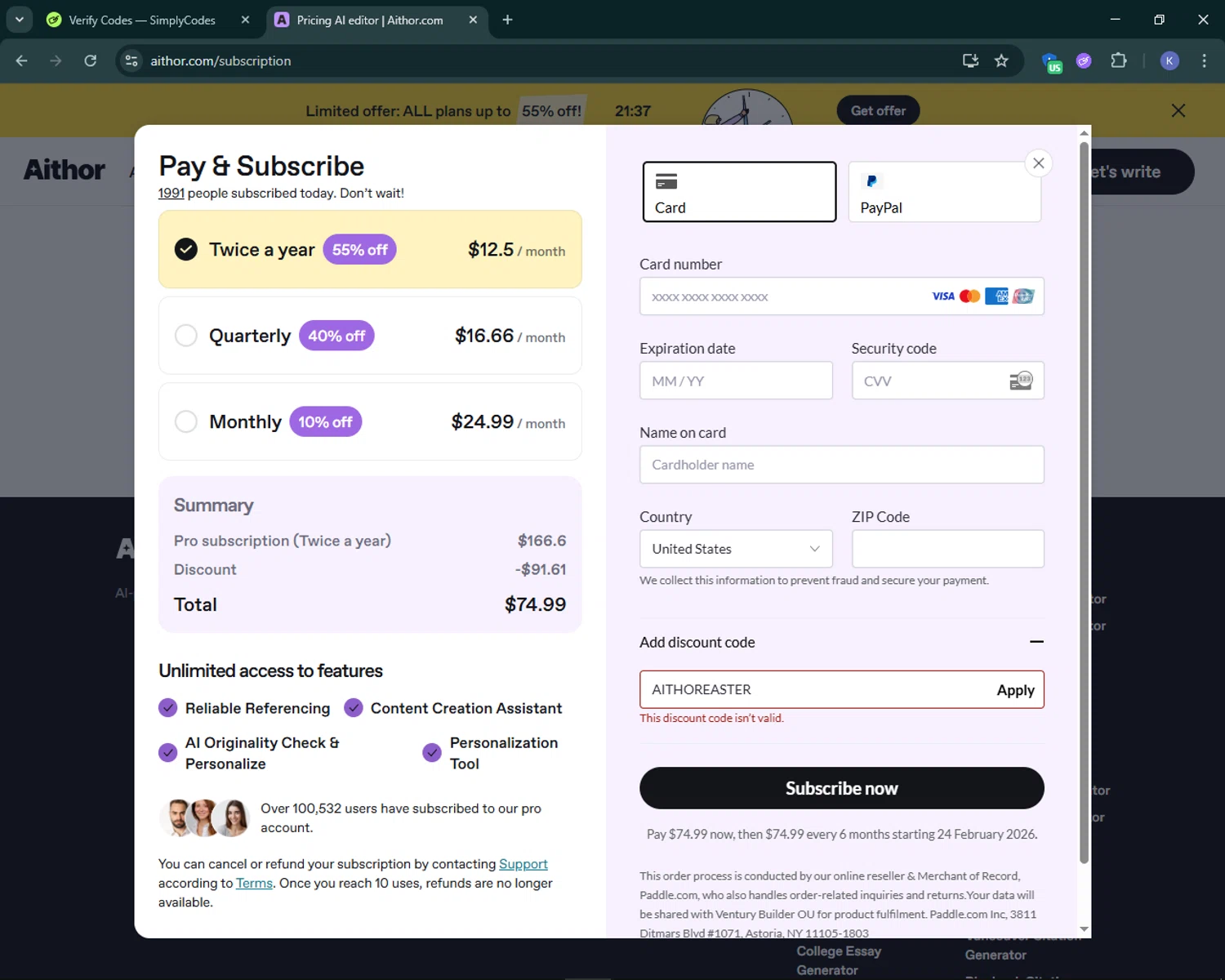This screenshot has width=1225, height=980.
Task: Click the Personalization Tool checkmark icon
Action: [x=432, y=752]
